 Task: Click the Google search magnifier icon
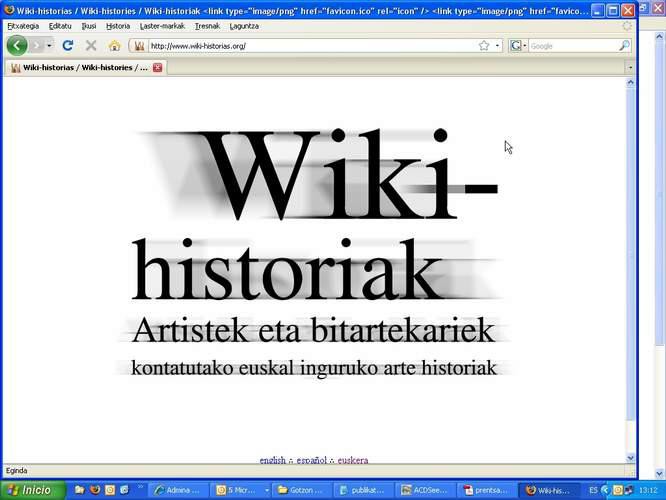coord(624,45)
